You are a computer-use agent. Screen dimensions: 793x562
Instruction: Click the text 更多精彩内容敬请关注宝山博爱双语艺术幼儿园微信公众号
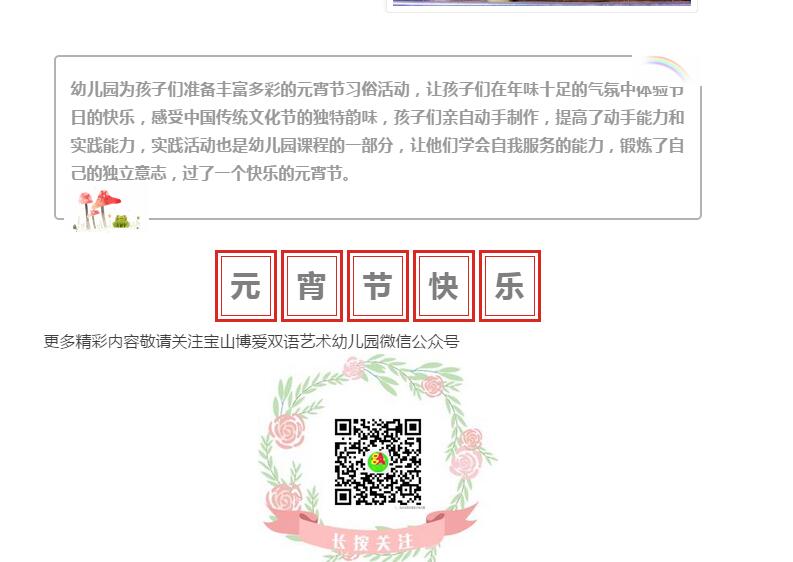tap(251, 341)
